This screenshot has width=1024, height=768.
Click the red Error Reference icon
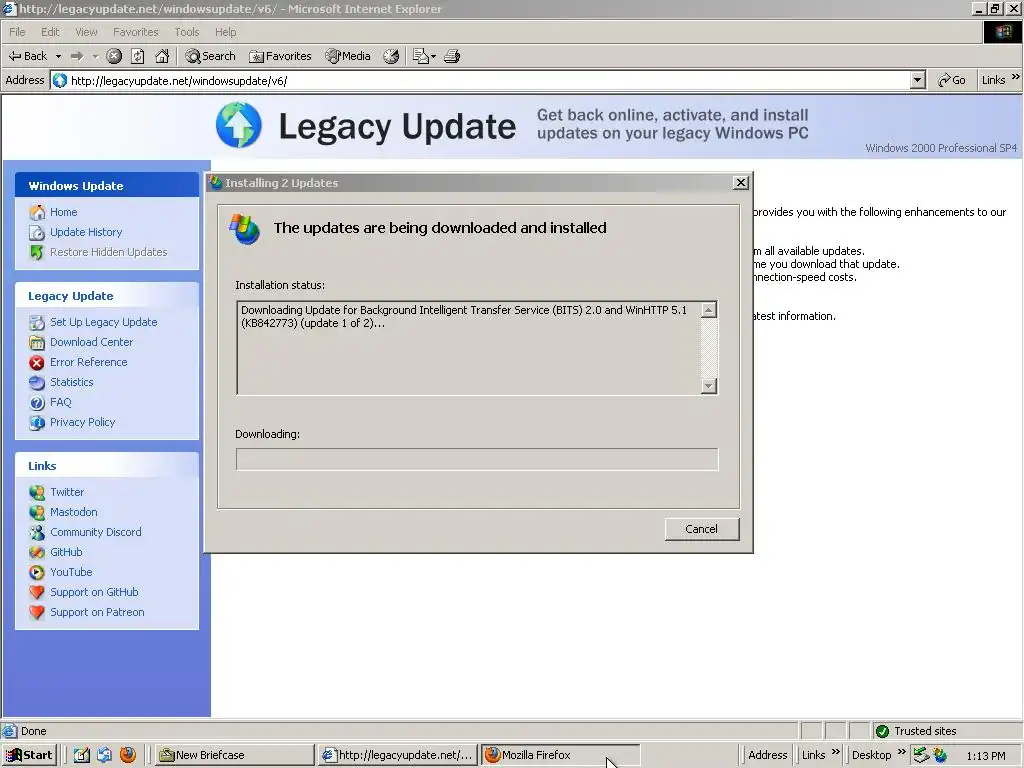pyautogui.click(x=37, y=362)
